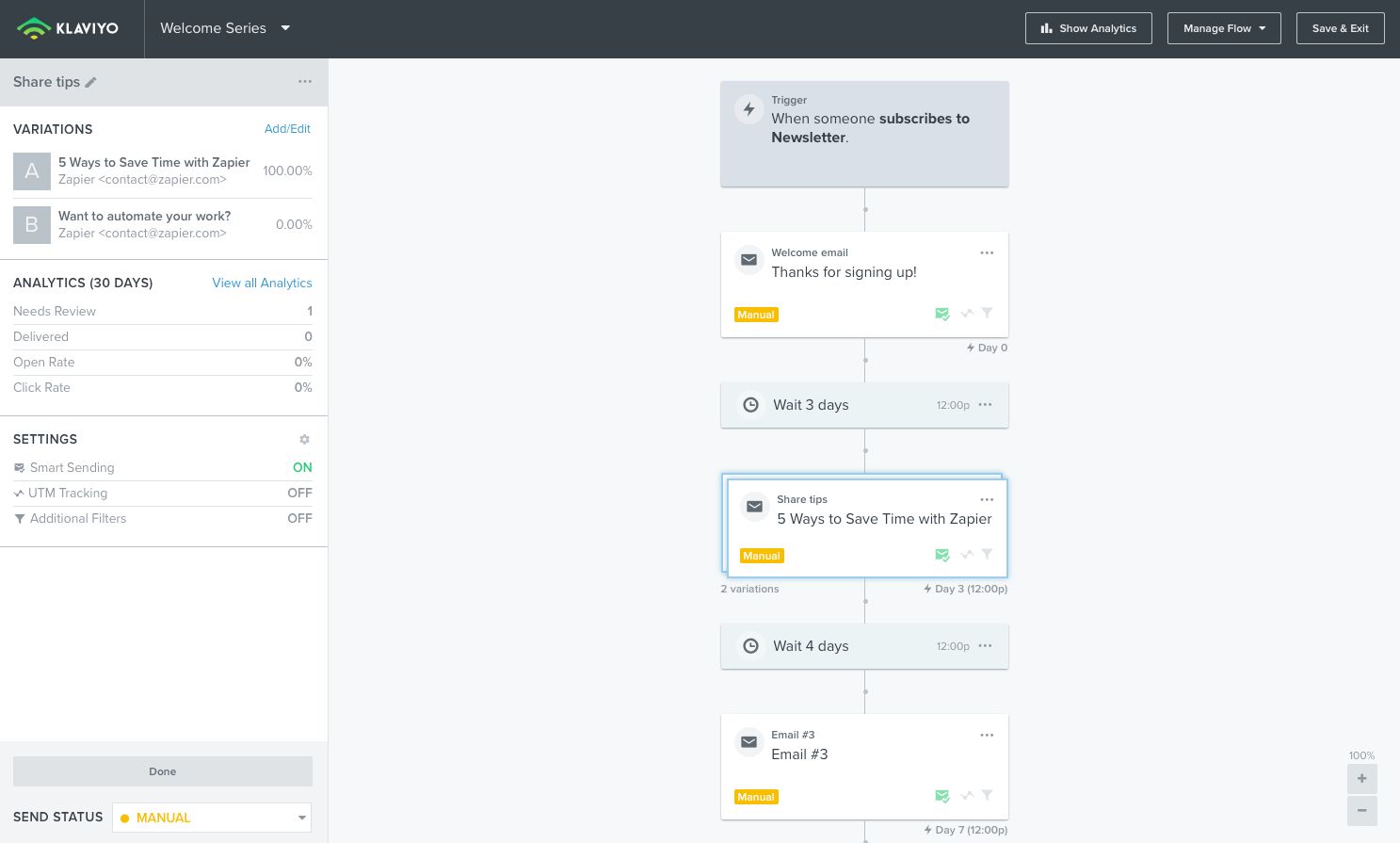Screen dimensions: 1400x843
Task: Select variation B Want to automate your work
Action: coord(144,225)
